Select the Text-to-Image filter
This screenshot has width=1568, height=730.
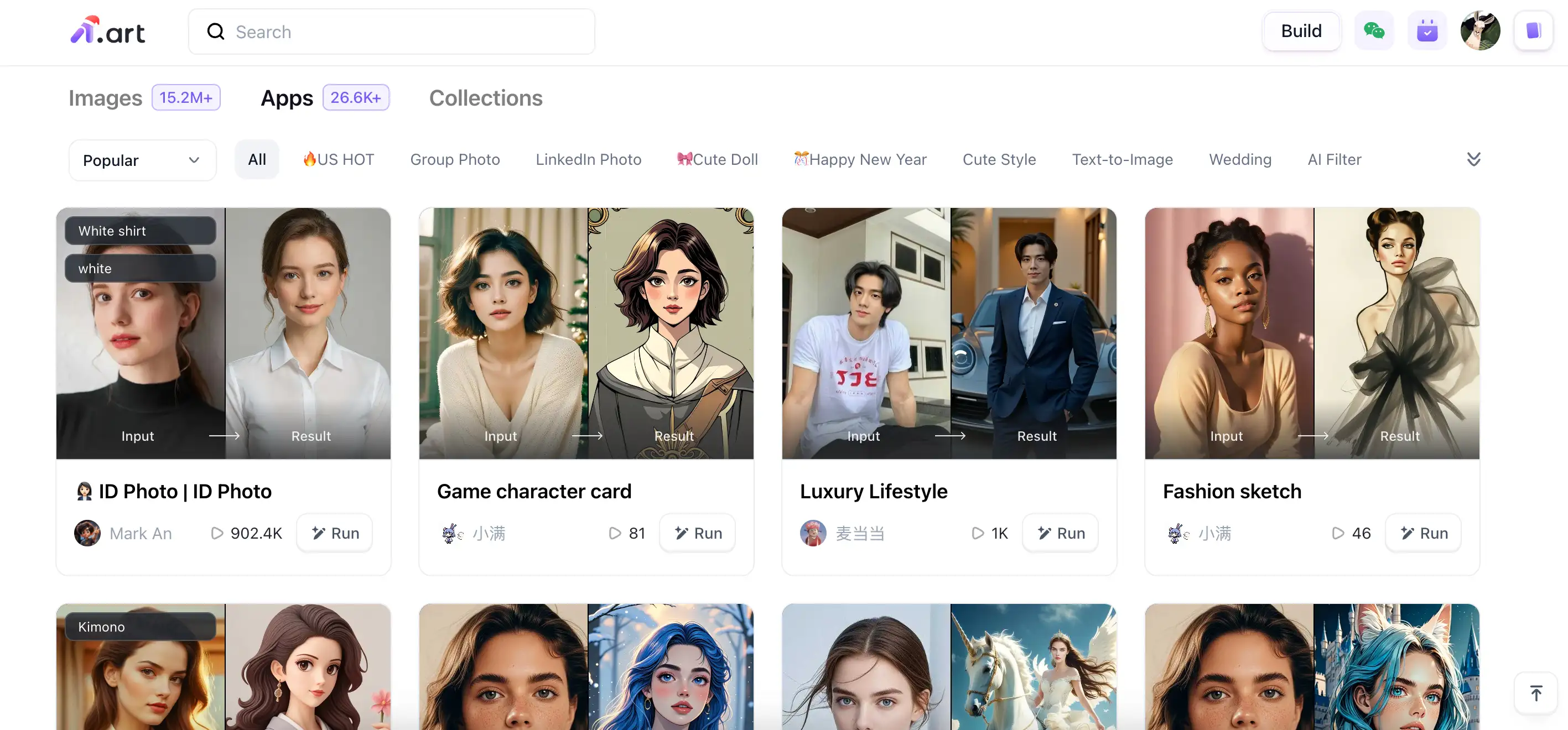tap(1122, 159)
